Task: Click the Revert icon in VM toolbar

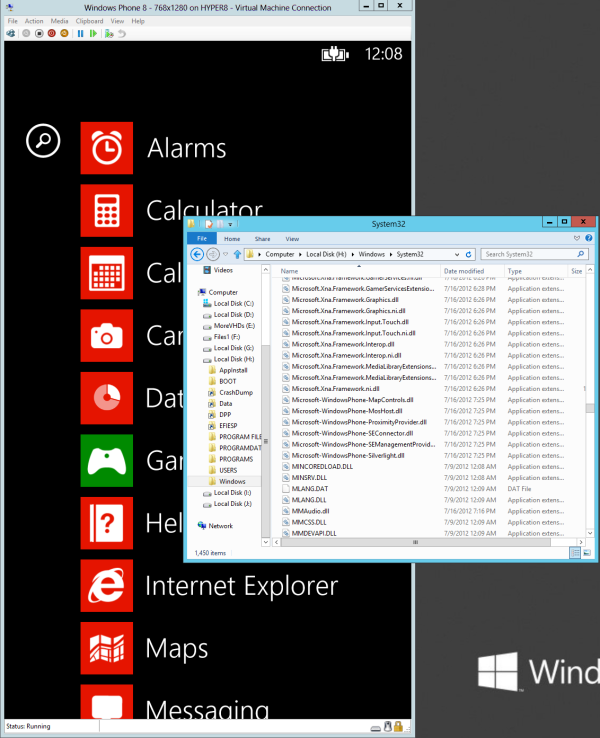Action: pyautogui.click(x=122, y=33)
